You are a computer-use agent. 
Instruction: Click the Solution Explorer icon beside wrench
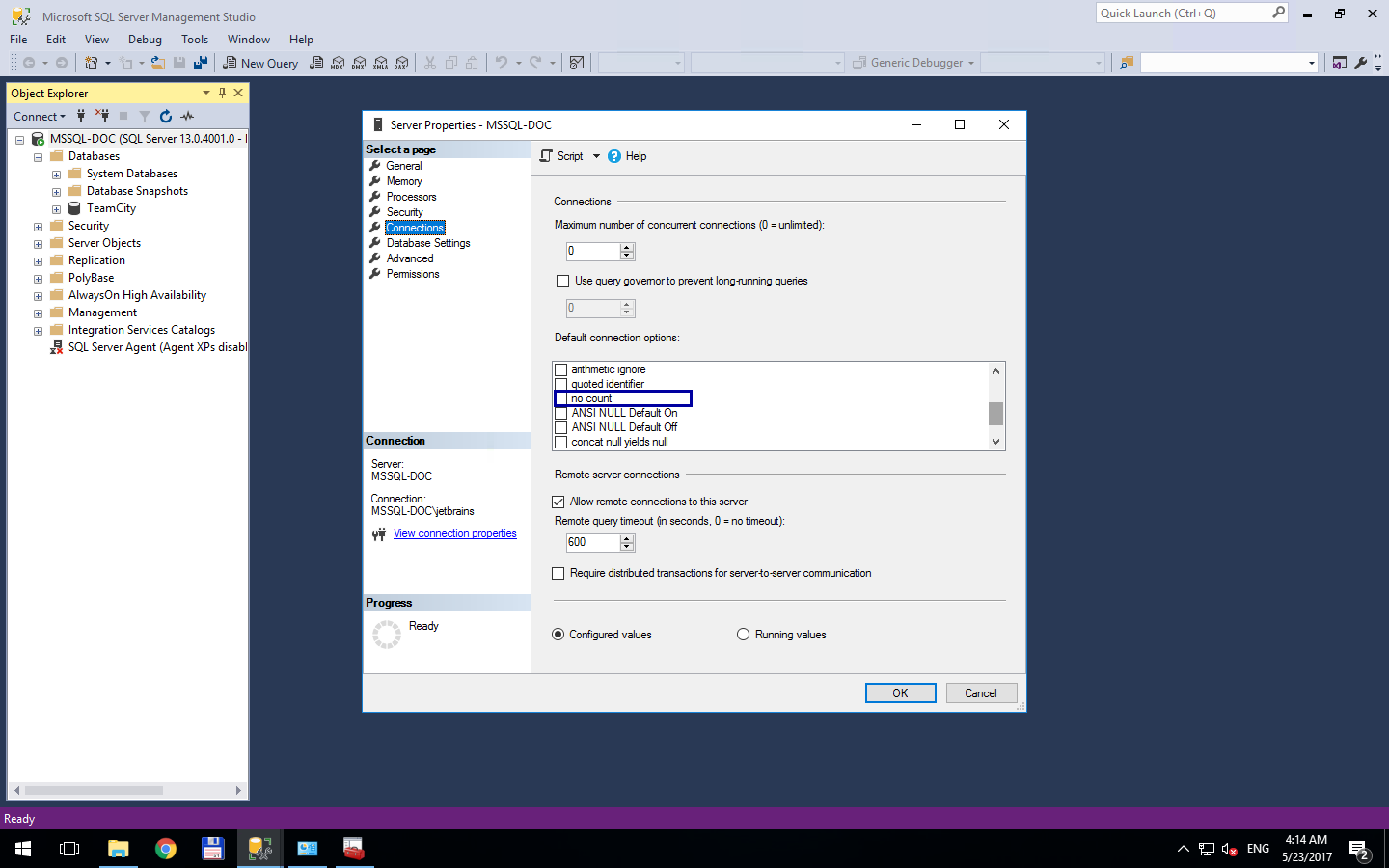(1339, 63)
